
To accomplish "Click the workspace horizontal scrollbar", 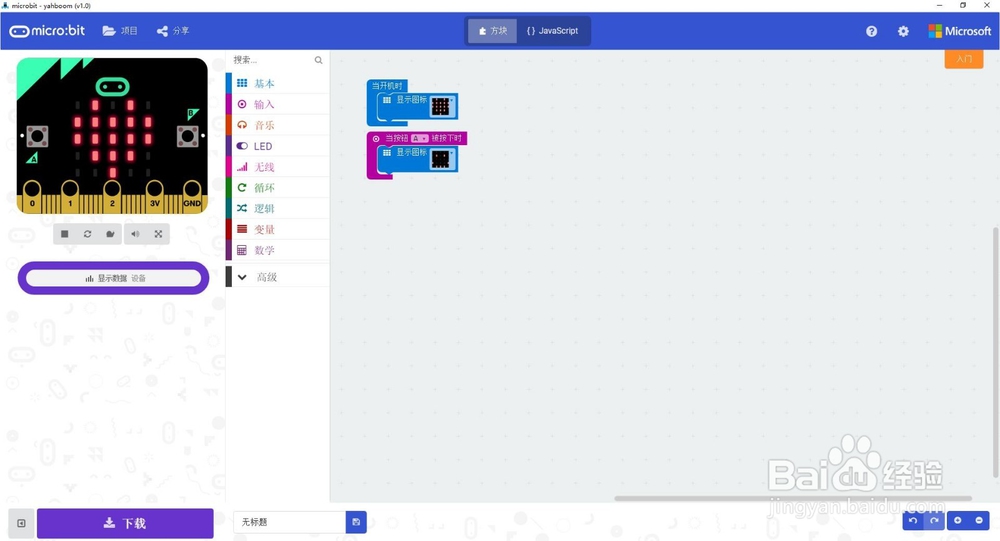I will point(793,498).
